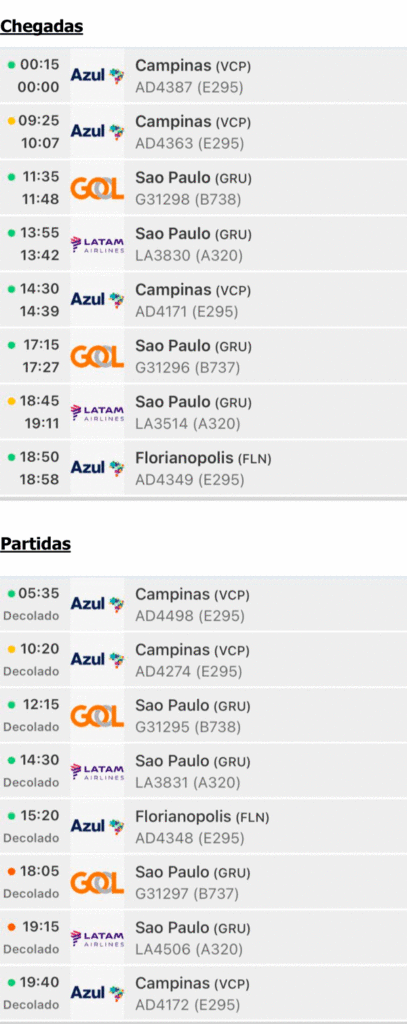This screenshot has width=407, height=1024.
Task: Select departure flight LA3831 to Sao Paulo
Action: [x=203, y=771]
